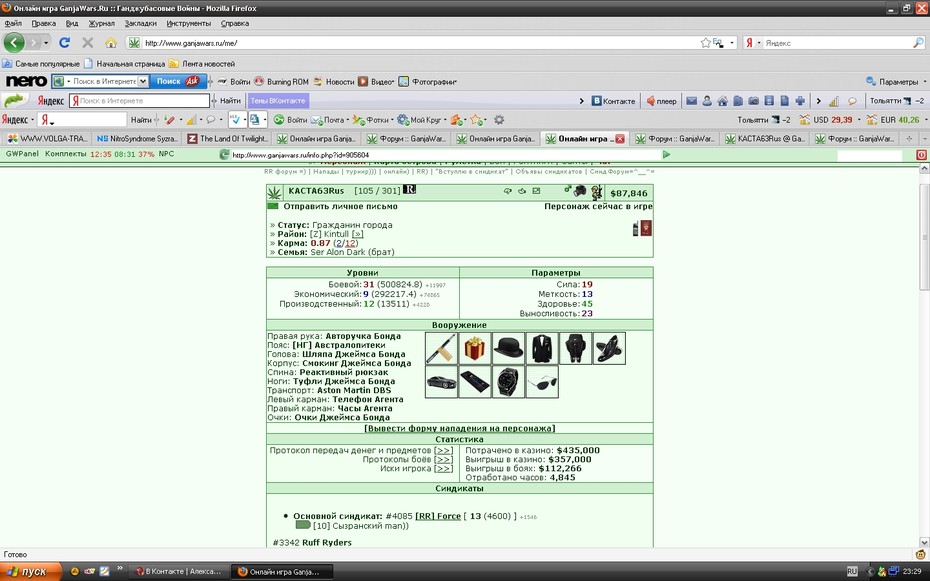
Task: Open the Иски игрока [>>] link
Action: [443, 468]
